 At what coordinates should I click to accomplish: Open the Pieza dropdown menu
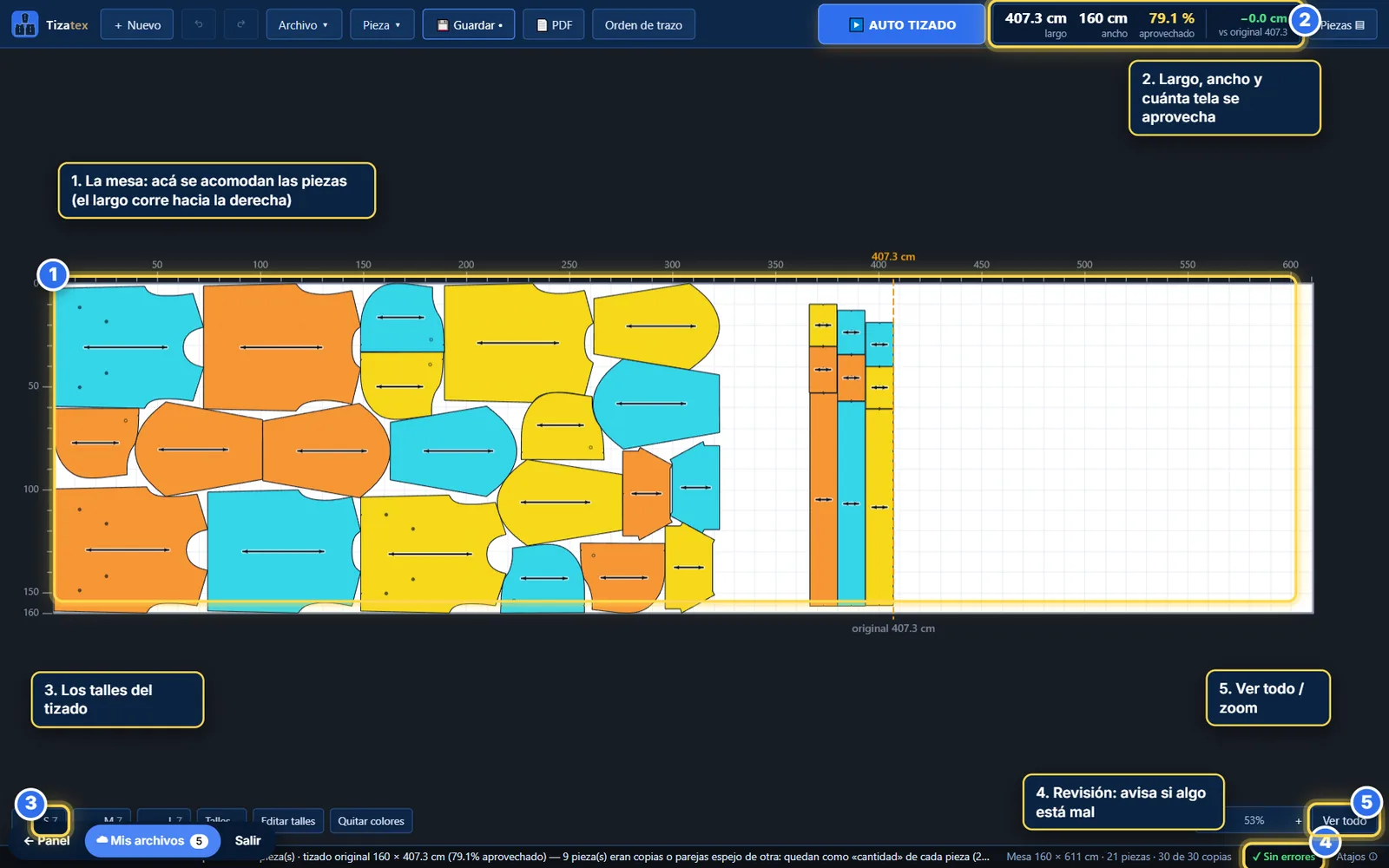pyautogui.click(x=382, y=25)
